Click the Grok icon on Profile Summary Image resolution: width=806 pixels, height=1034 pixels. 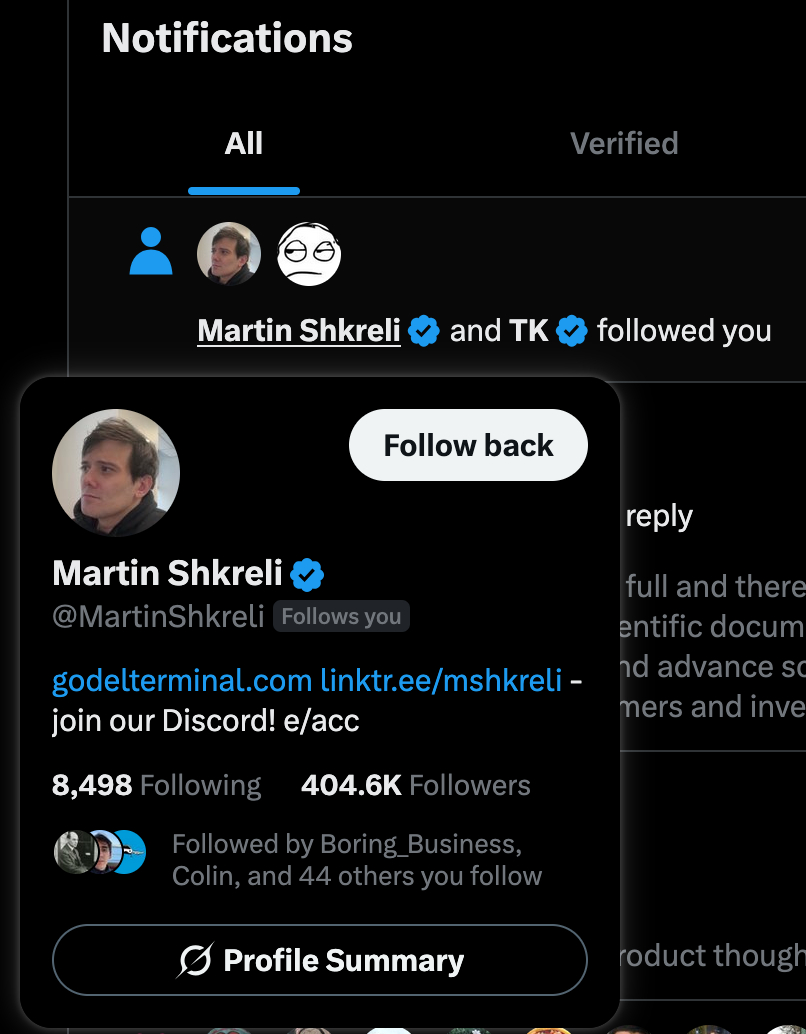pyautogui.click(x=195, y=960)
